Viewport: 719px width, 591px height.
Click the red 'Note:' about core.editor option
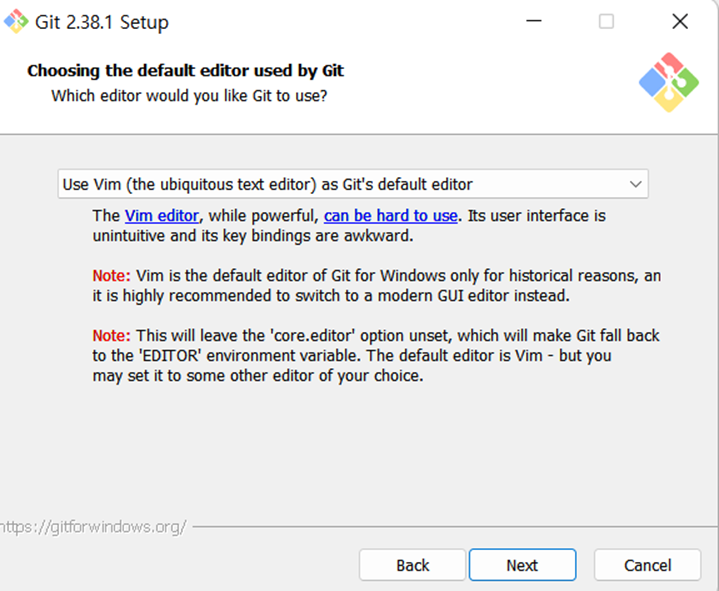coord(111,336)
